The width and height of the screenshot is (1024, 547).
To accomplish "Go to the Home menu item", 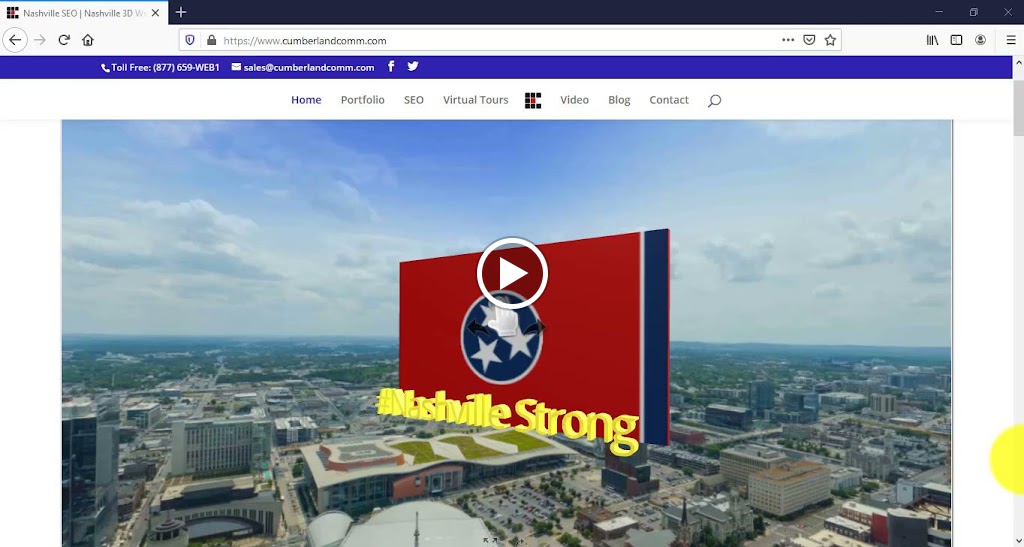I will click(x=306, y=100).
